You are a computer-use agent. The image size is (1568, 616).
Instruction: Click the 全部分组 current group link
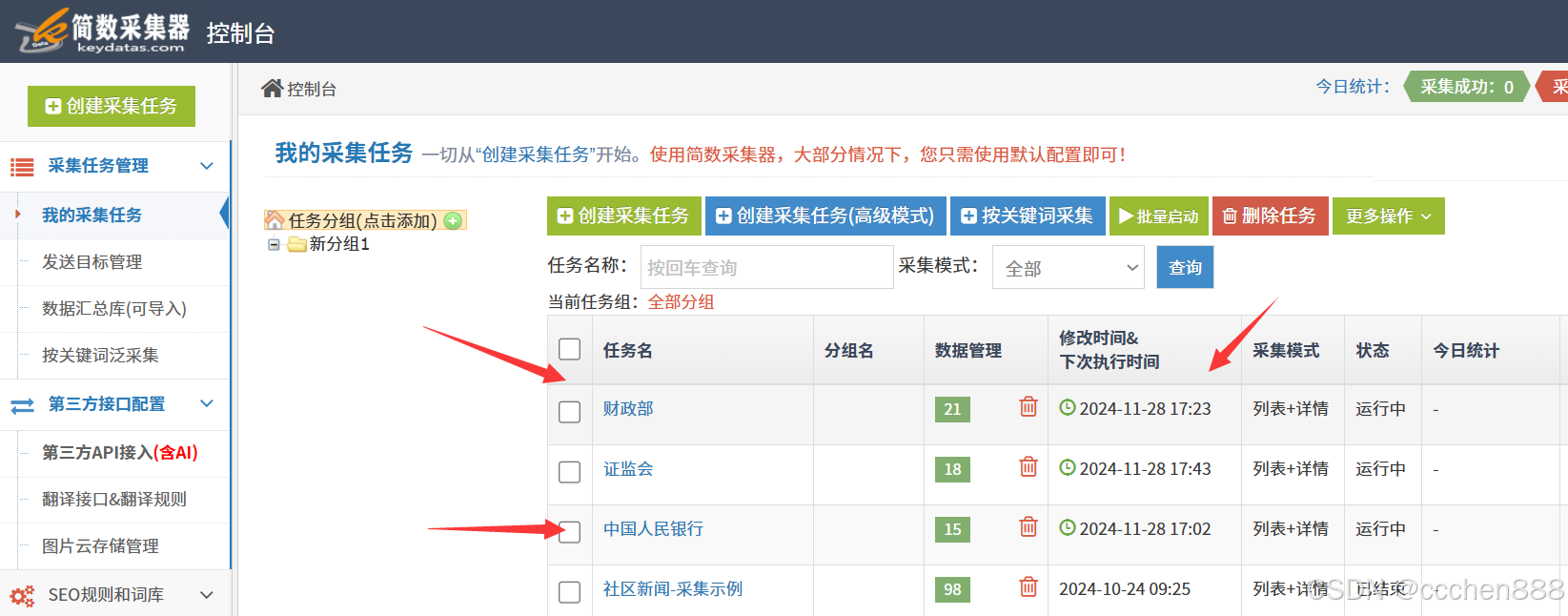pos(681,302)
